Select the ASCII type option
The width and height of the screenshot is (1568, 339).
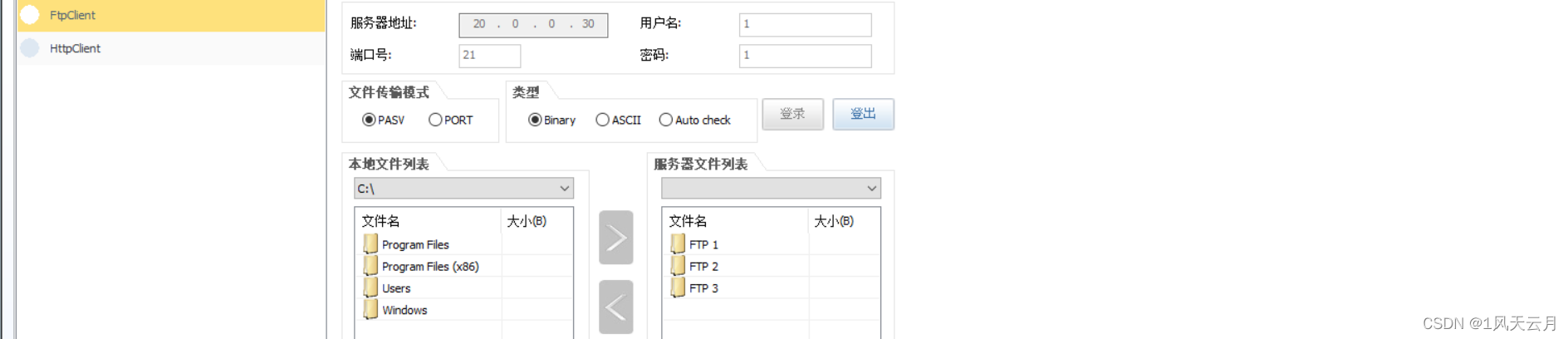[618, 120]
